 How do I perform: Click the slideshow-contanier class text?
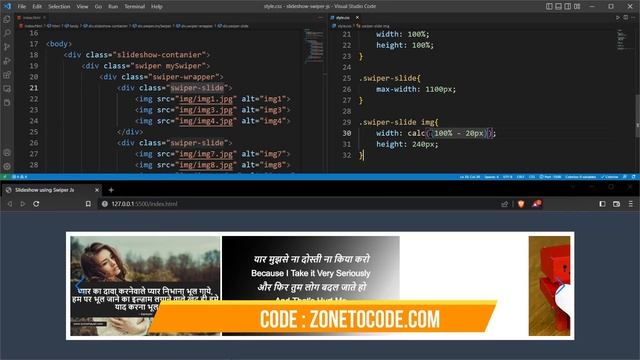(159, 55)
